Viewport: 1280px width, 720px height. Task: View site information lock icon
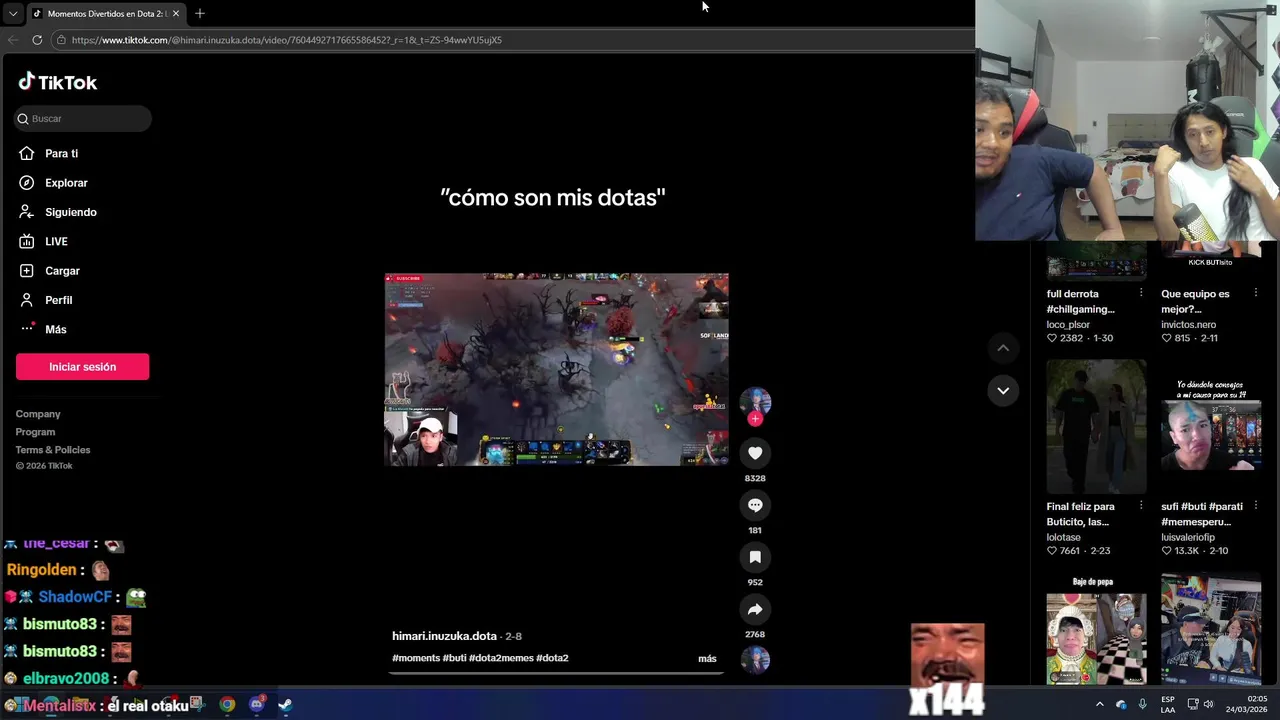(61, 40)
